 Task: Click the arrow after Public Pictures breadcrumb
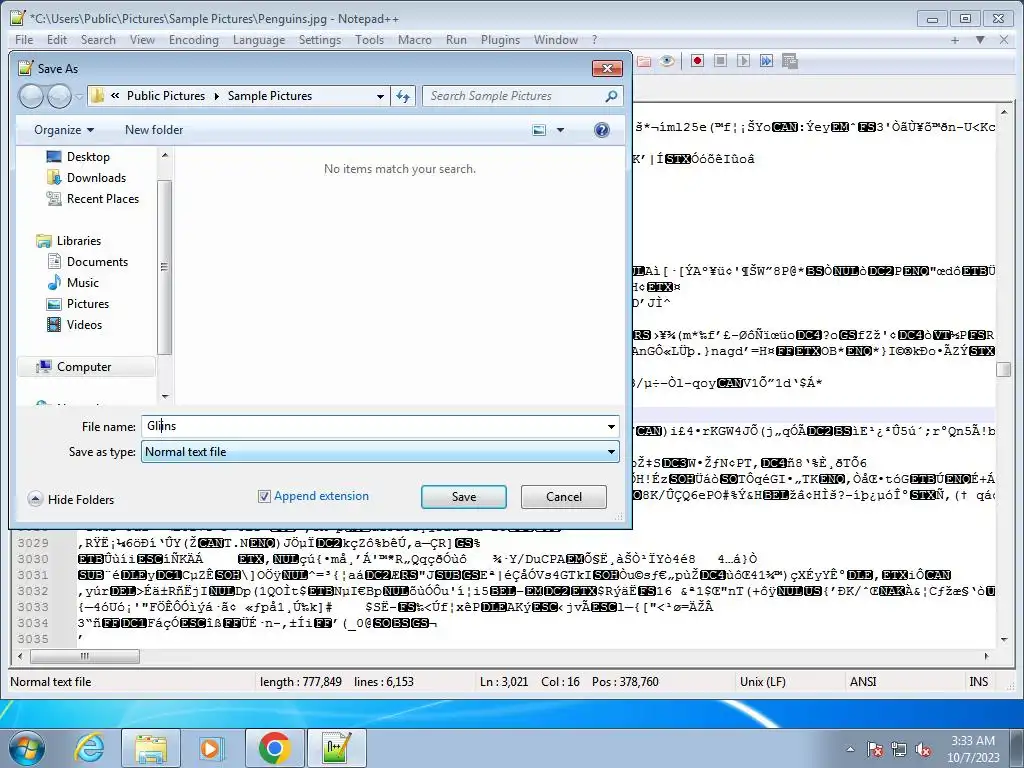tap(217, 96)
